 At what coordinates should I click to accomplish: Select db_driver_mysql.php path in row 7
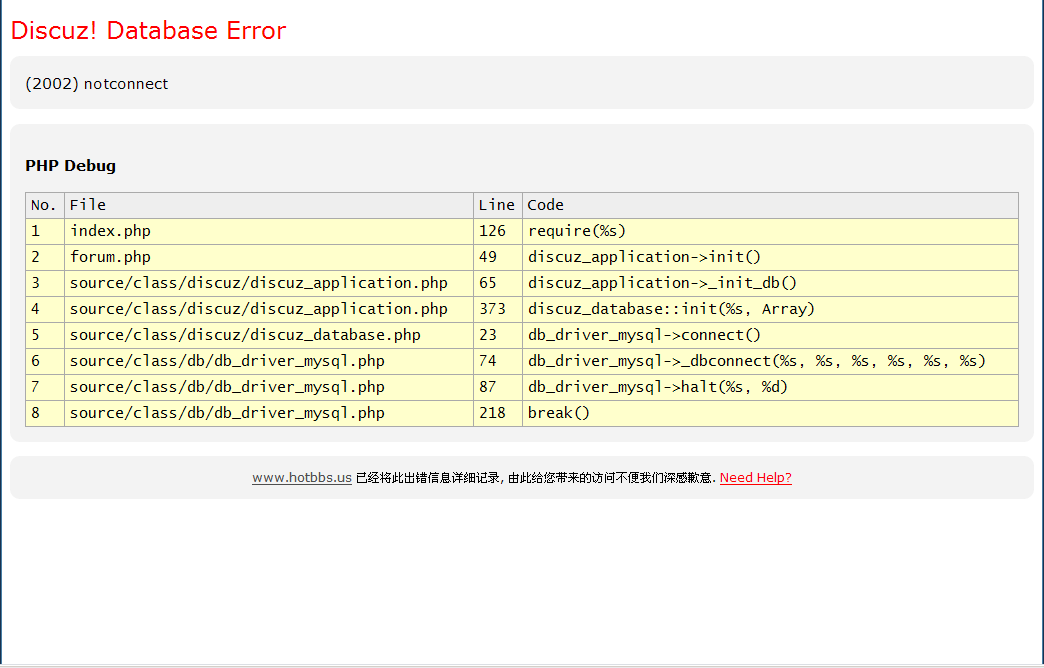tap(269, 387)
